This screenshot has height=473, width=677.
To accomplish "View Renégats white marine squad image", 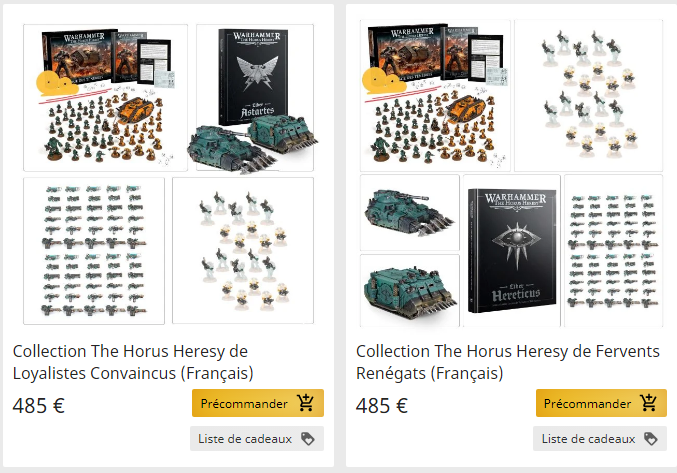I will (x=588, y=96).
